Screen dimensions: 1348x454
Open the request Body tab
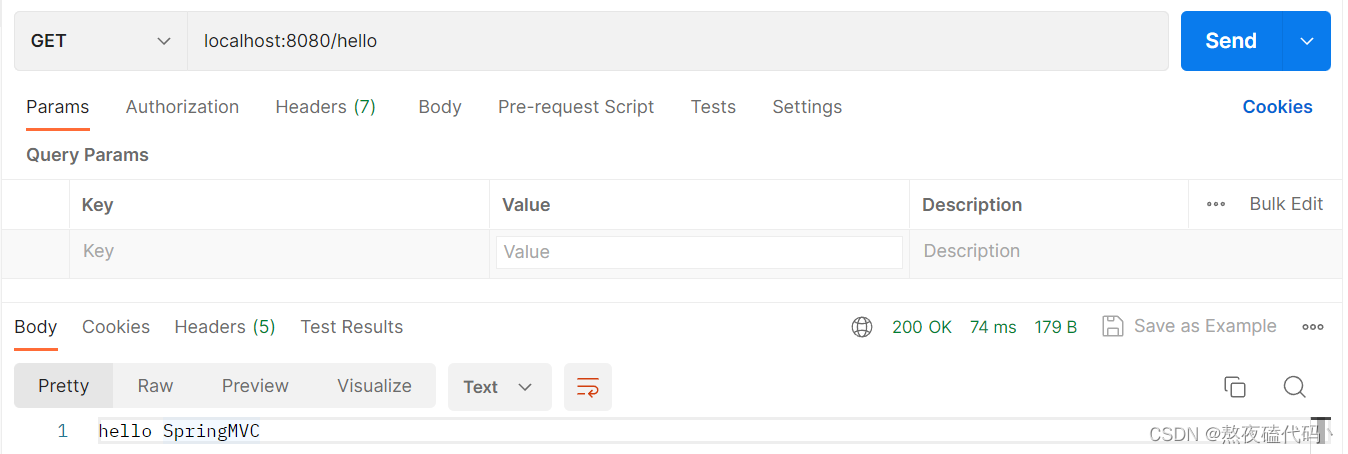[x=440, y=107]
